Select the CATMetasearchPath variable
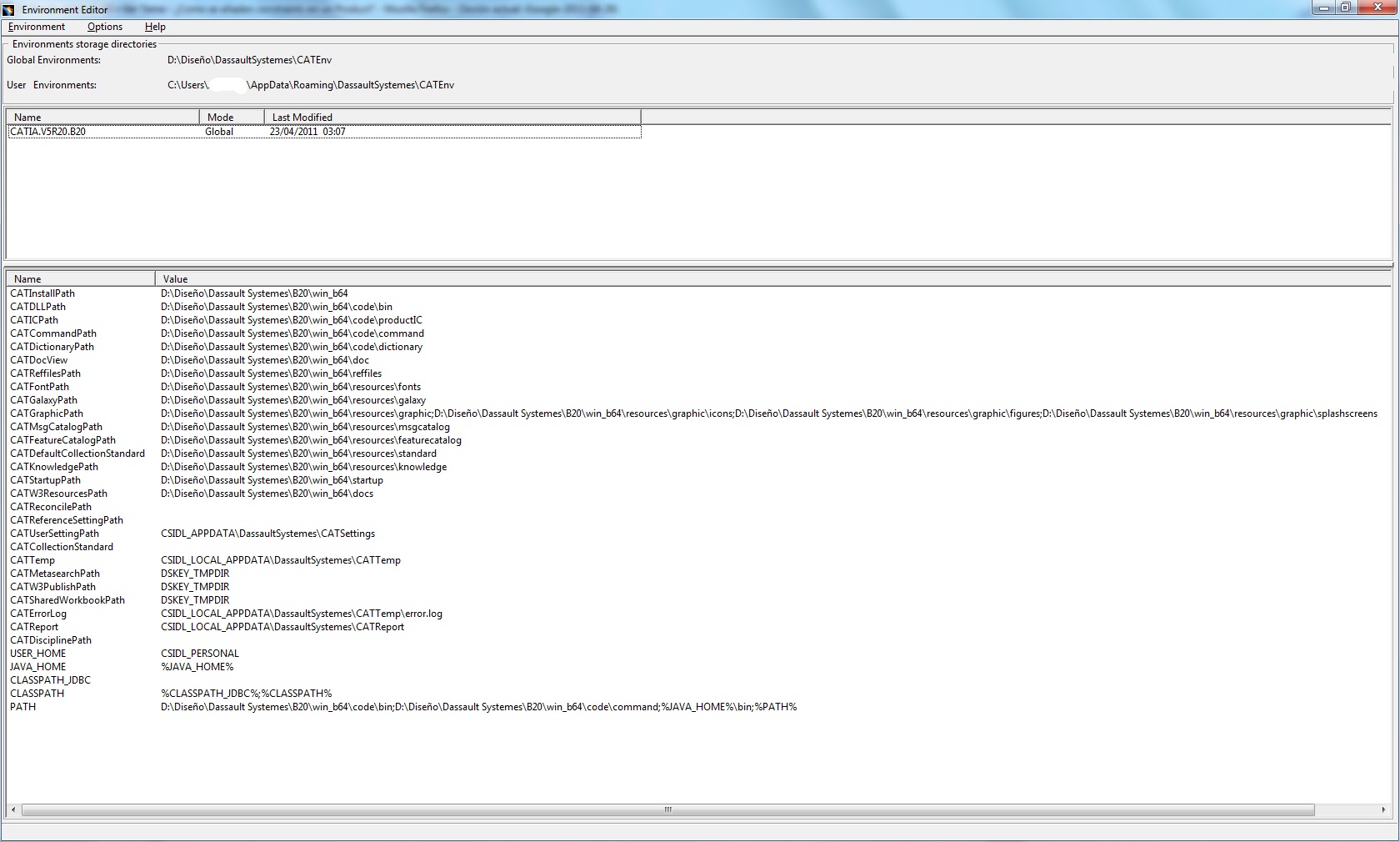Viewport: 1400px width, 842px height. point(55,574)
